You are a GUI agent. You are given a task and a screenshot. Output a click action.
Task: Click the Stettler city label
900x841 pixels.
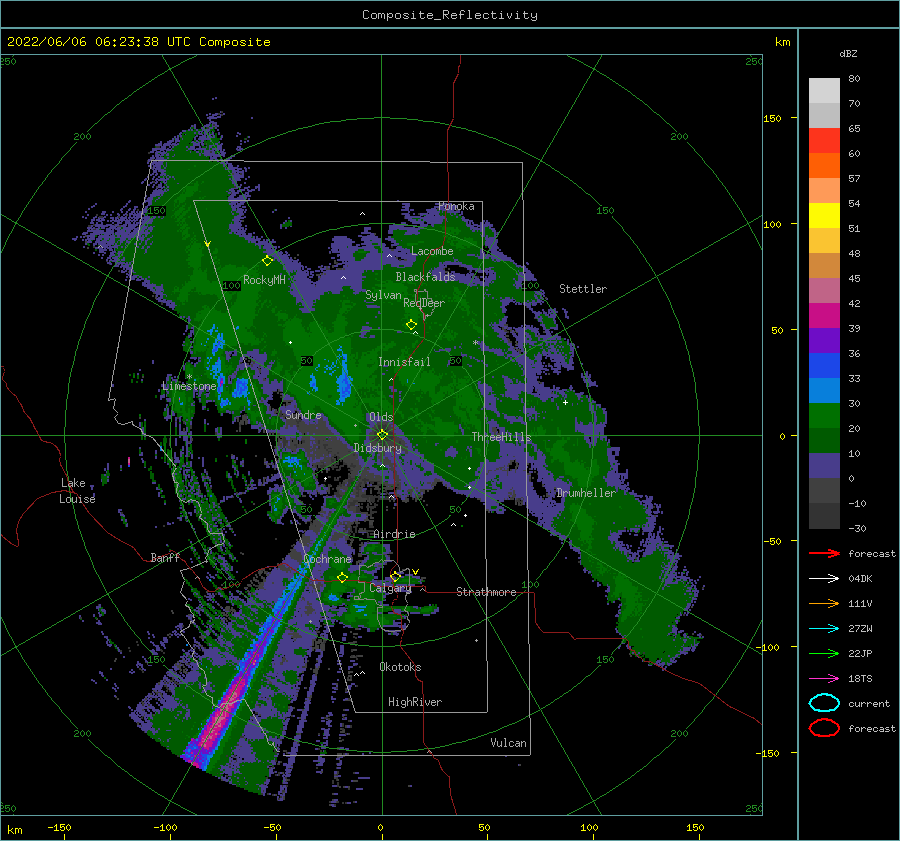tap(583, 289)
